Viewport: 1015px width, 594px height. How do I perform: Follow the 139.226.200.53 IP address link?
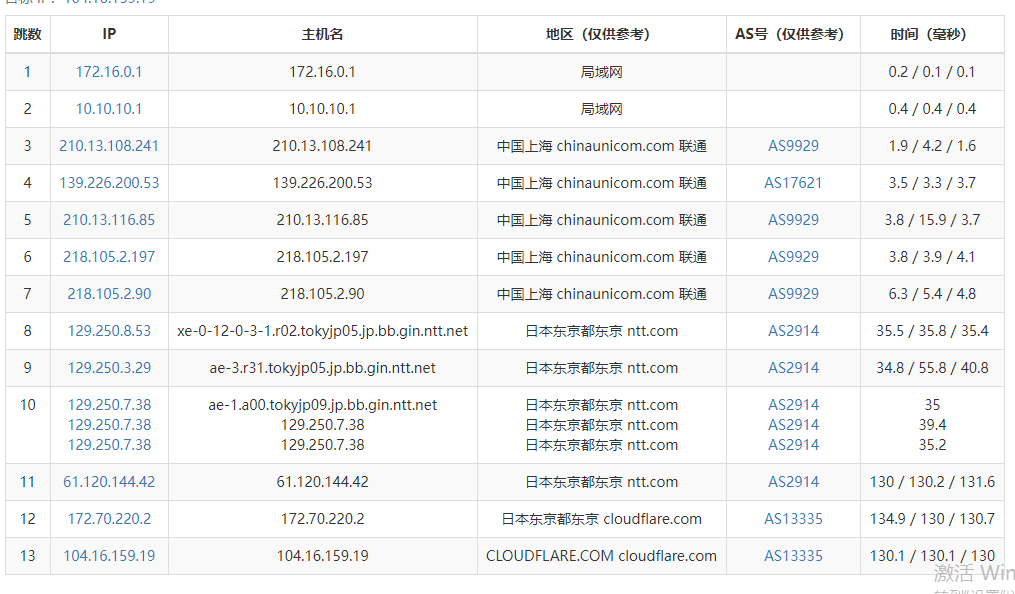click(x=109, y=182)
